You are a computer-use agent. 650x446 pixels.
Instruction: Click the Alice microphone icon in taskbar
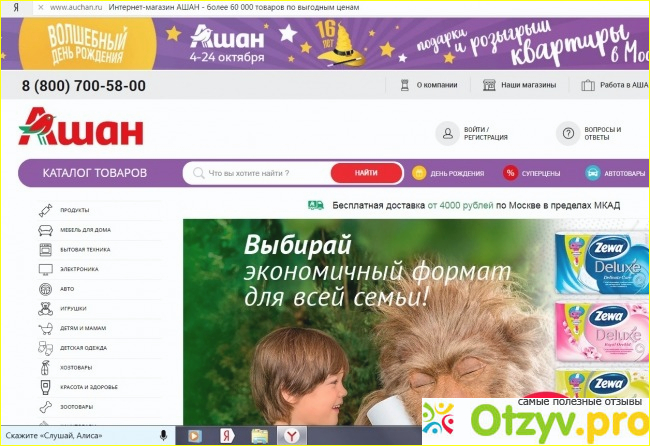click(x=163, y=436)
